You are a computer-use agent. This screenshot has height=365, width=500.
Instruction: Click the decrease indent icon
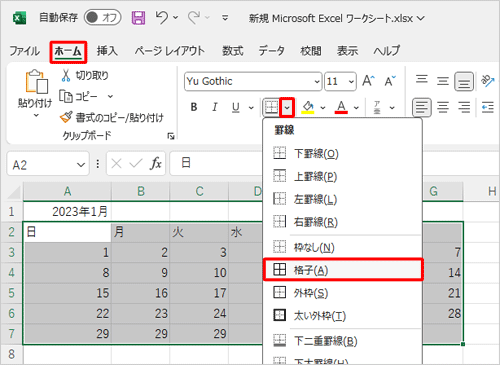[x=488, y=107]
